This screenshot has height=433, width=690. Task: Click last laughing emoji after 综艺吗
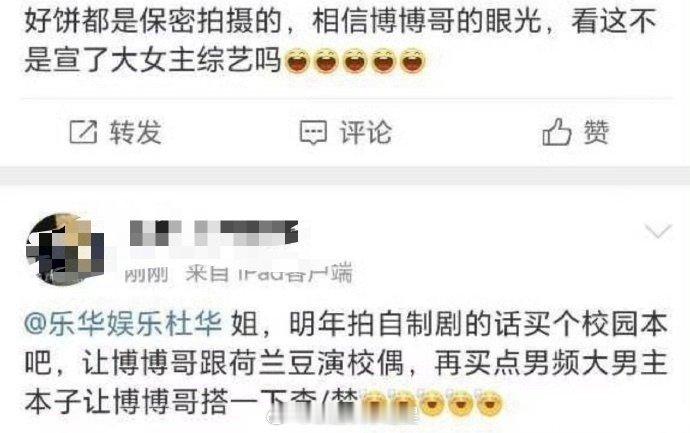point(412,60)
